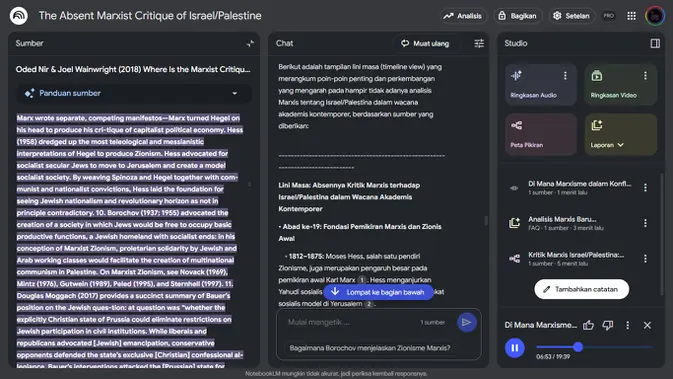Screen dimensions: 673x379
Task: Click the chat panel scrollbar
Action: [486, 220]
